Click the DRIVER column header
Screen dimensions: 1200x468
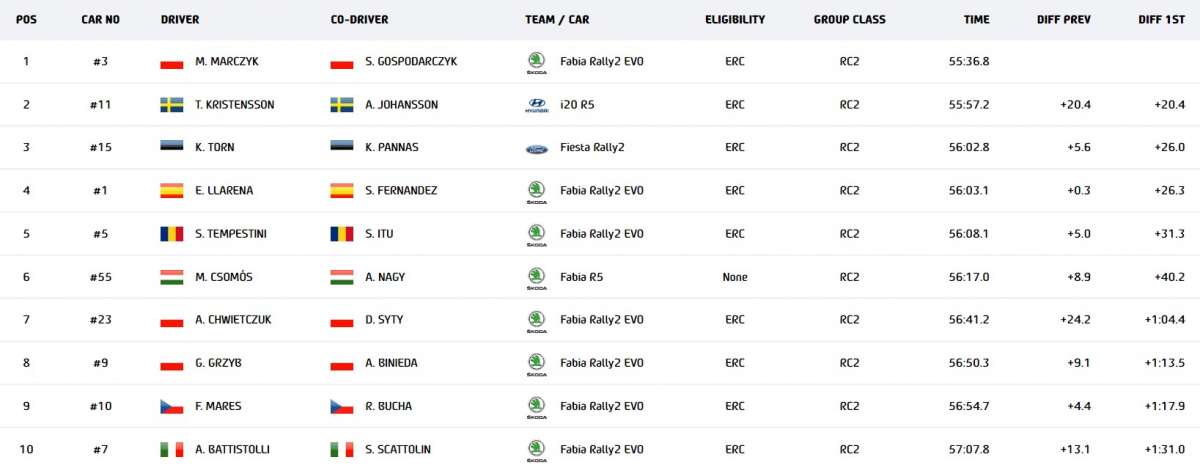[179, 19]
